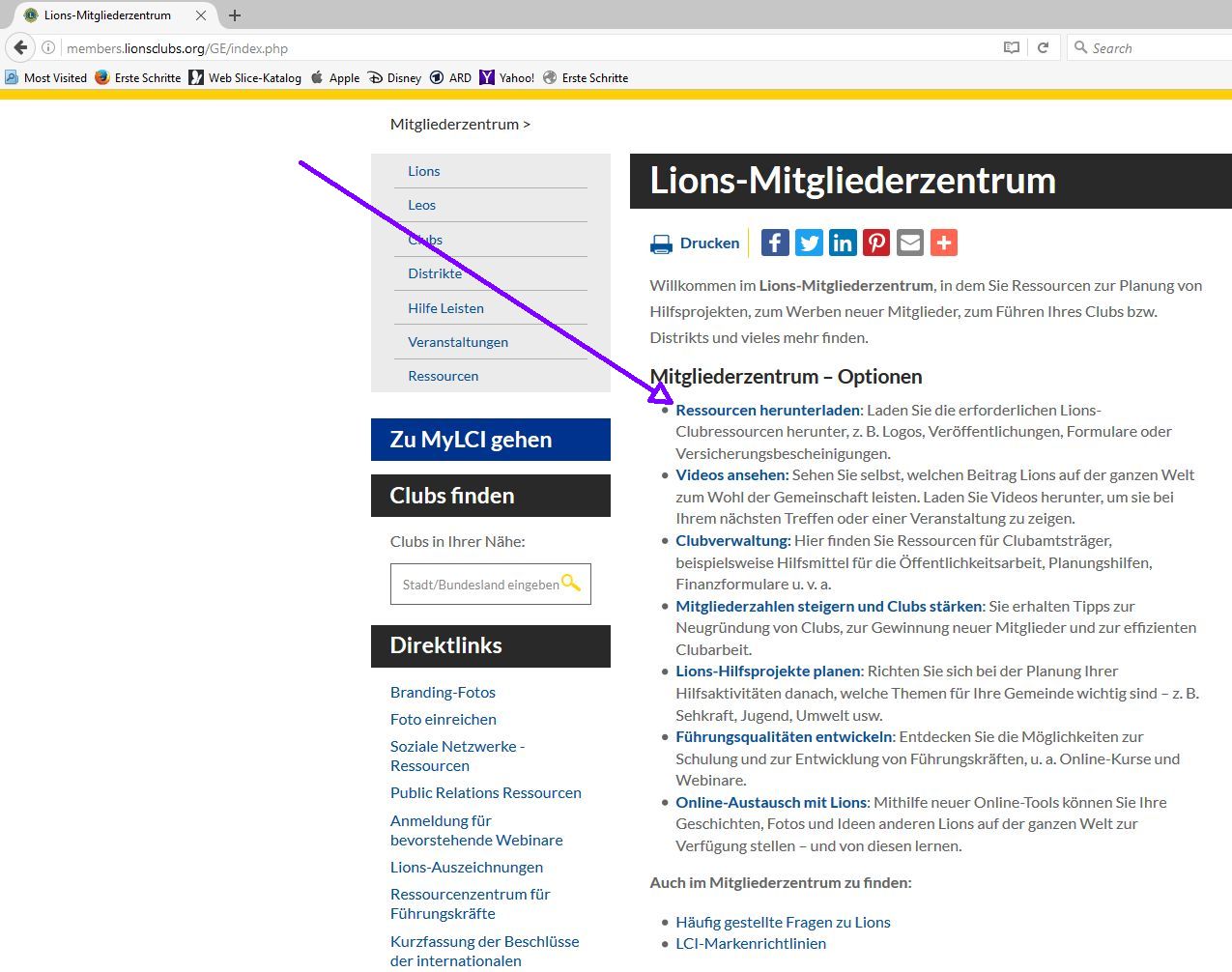Image resolution: width=1232 pixels, height=972 pixels.
Task: Show site information icon in address bar
Action: (x=48, y=47)
